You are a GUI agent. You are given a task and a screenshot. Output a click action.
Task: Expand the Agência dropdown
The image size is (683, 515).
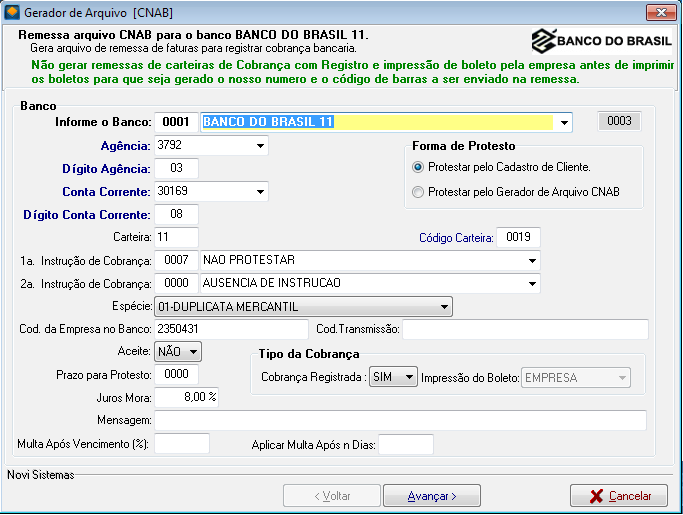(x=260, y=146)
